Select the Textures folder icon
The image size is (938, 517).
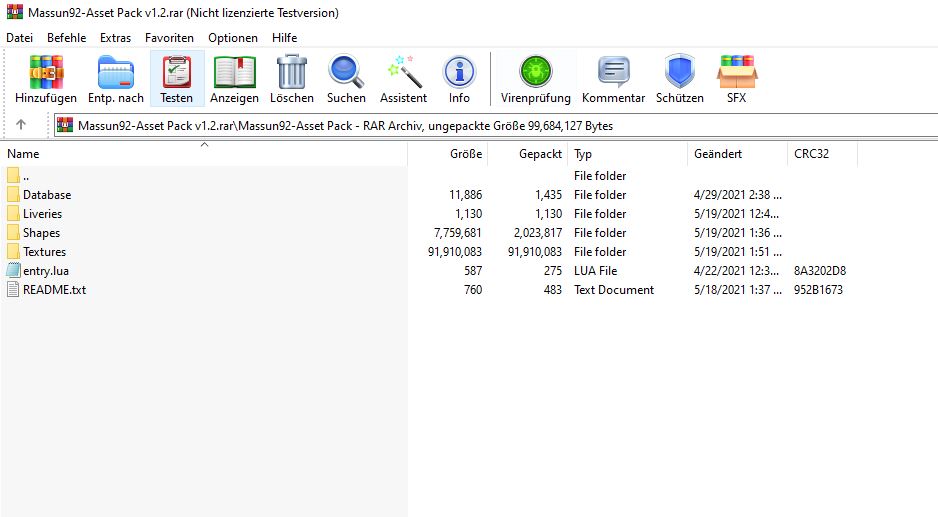point(13,251)
